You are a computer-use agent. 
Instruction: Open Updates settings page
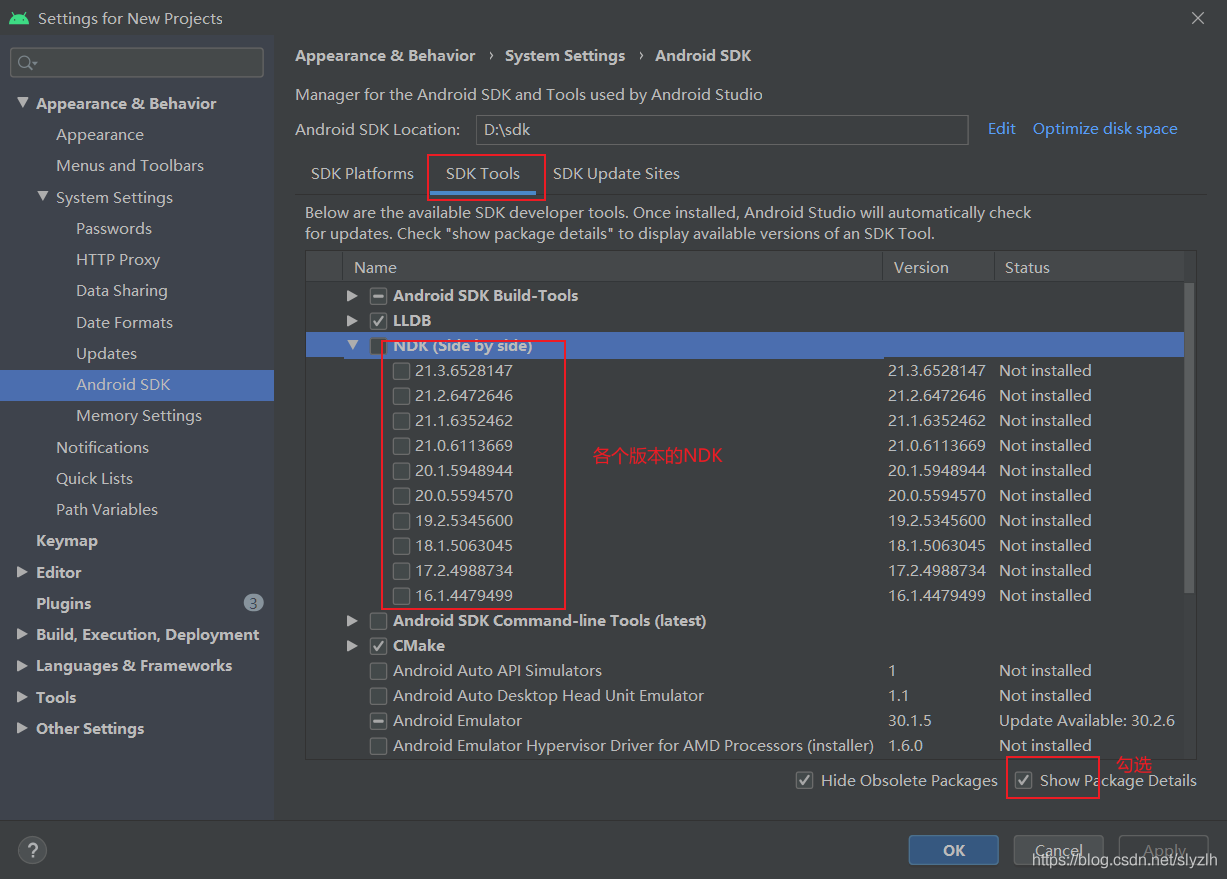106,354
